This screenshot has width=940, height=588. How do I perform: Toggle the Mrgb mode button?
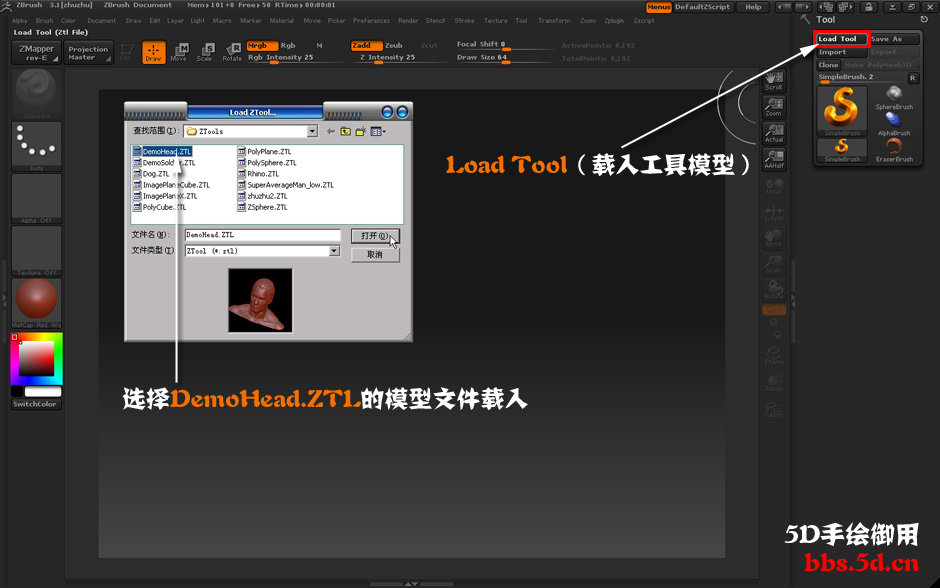point(262,46)
